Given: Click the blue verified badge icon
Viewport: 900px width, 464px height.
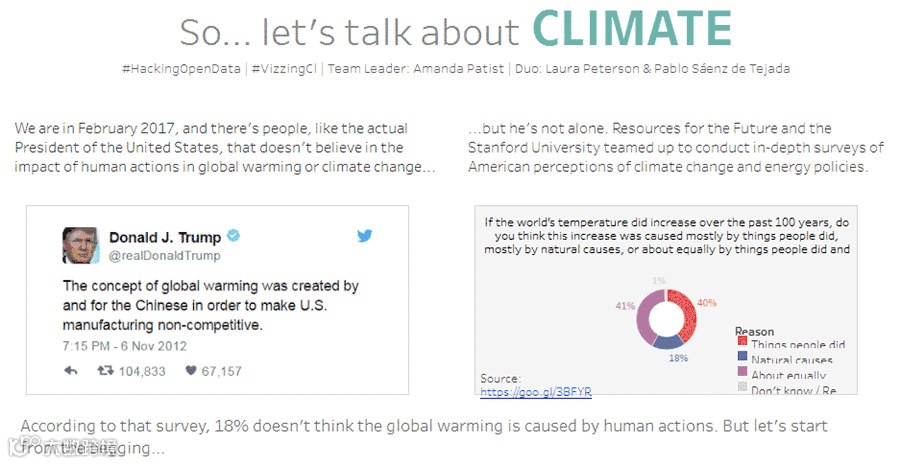Looking at the screenshot, I should click(233, 237).
